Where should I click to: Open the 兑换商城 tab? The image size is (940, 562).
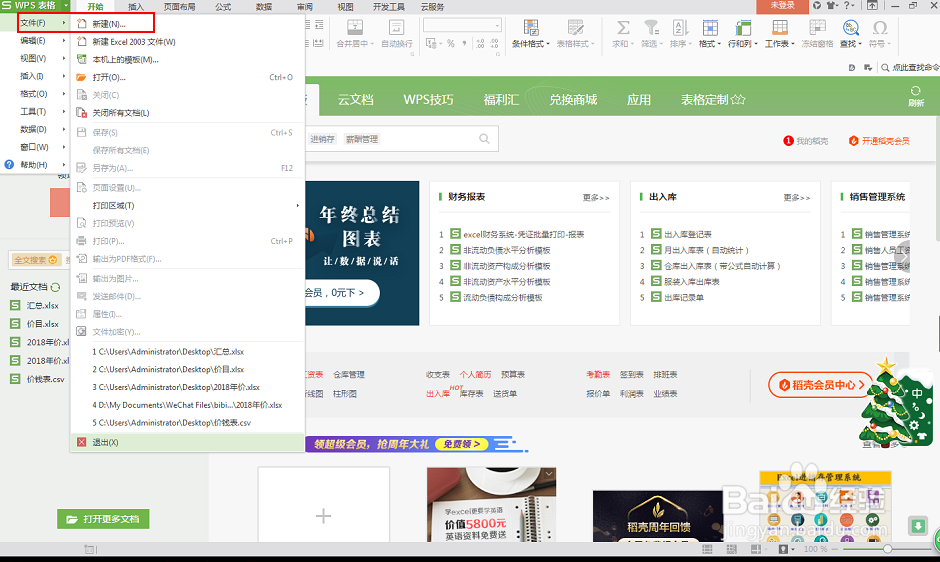point(573,100)
